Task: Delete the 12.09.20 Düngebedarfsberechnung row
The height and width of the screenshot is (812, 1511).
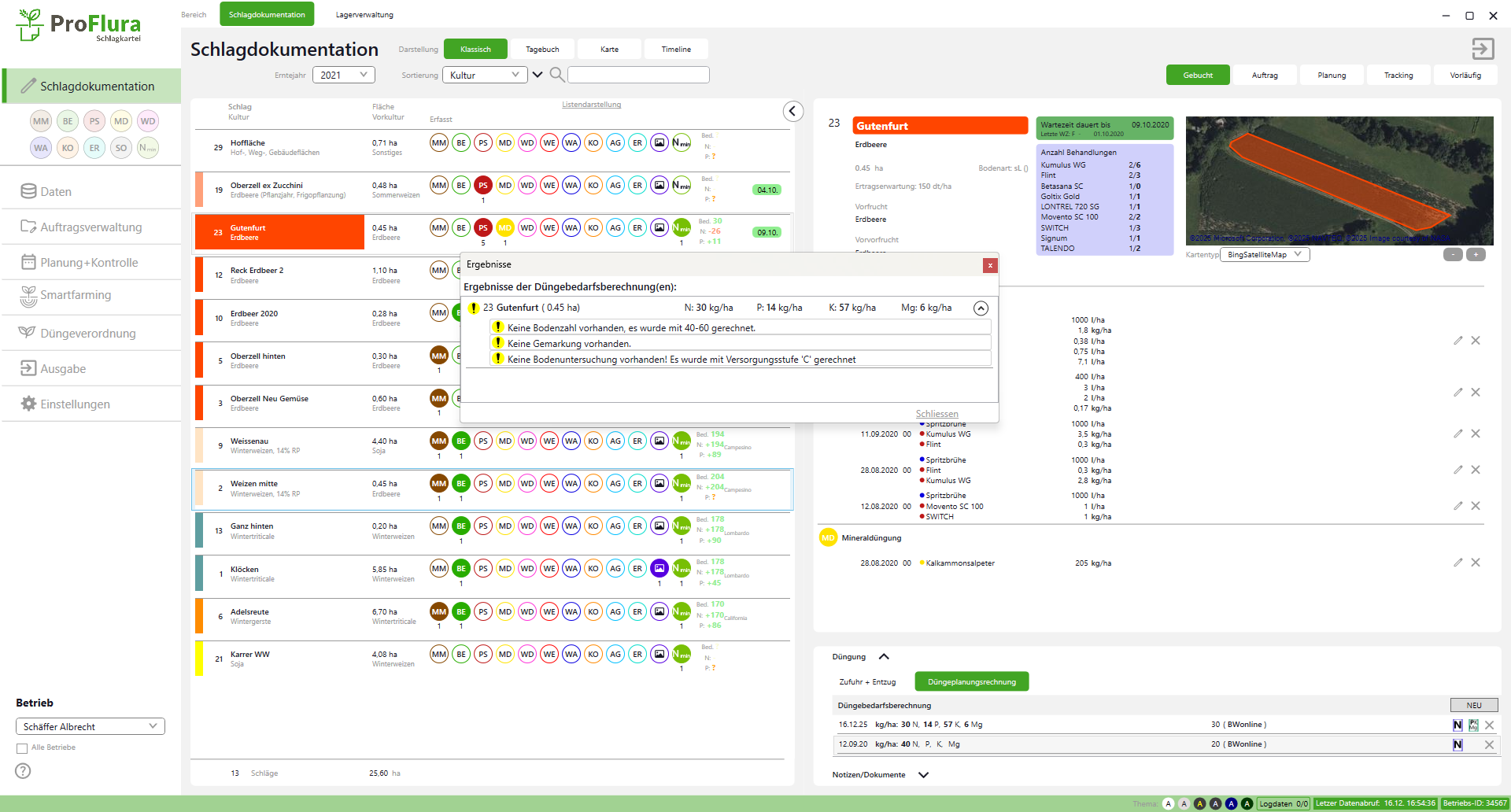Action: tap(1489, 744)
